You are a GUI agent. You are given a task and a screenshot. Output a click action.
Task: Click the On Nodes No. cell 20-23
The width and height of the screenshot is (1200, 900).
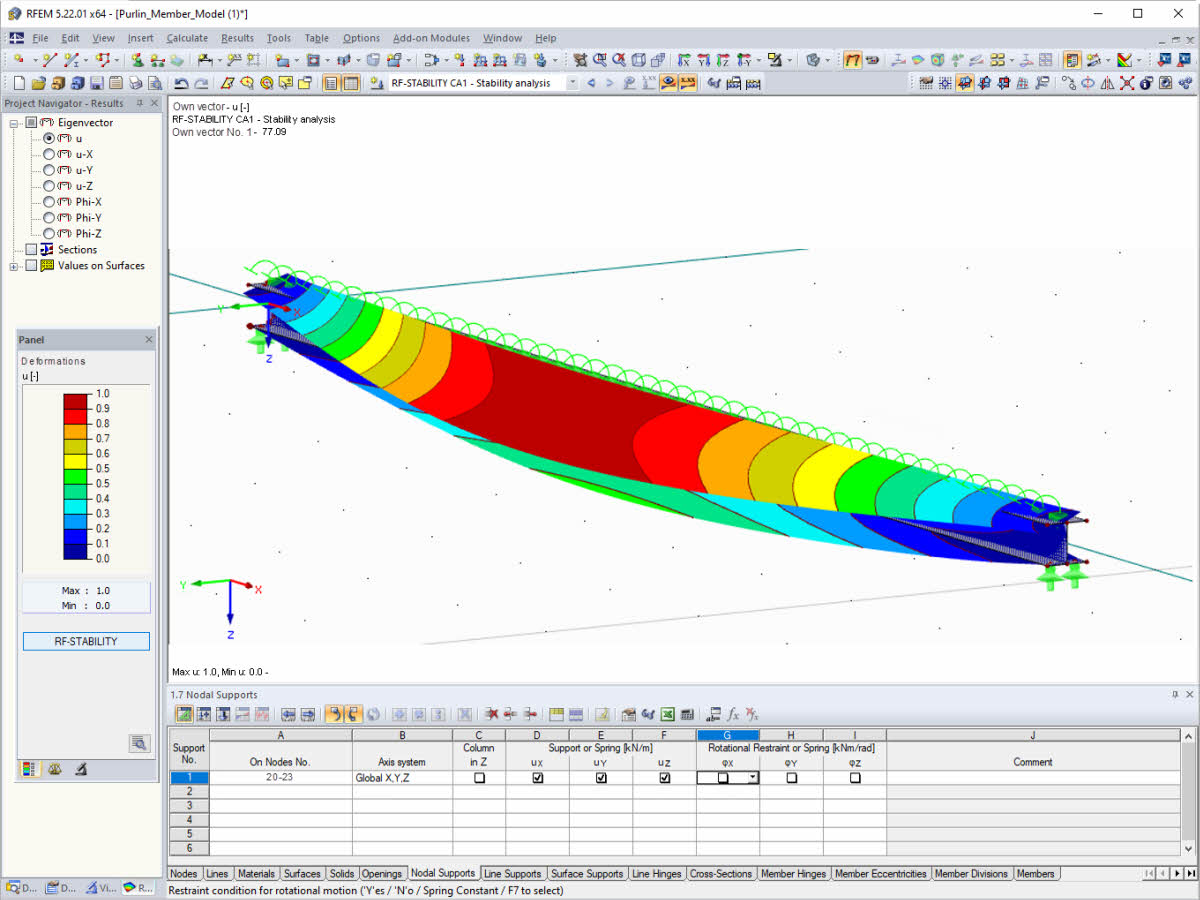click(x=280, y=777)
